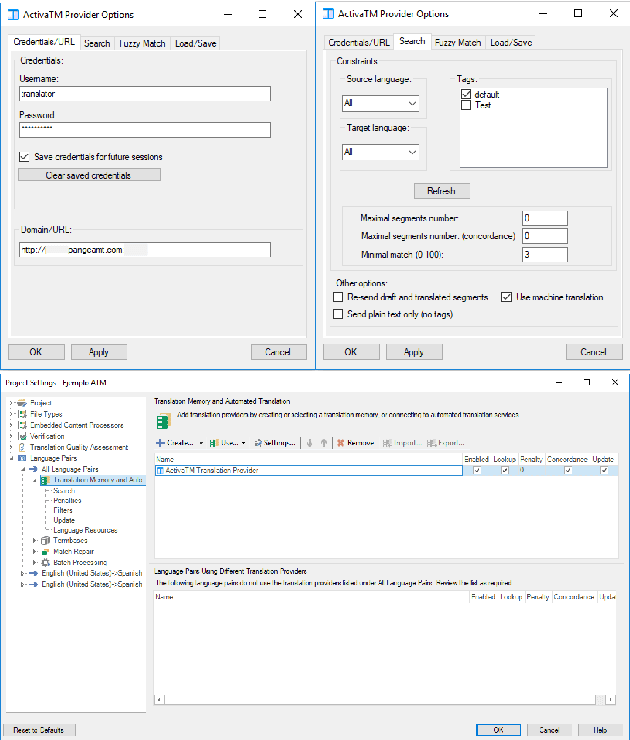Click the Termbases book icon
Screen dimensions: 630x740
point(45,540)
